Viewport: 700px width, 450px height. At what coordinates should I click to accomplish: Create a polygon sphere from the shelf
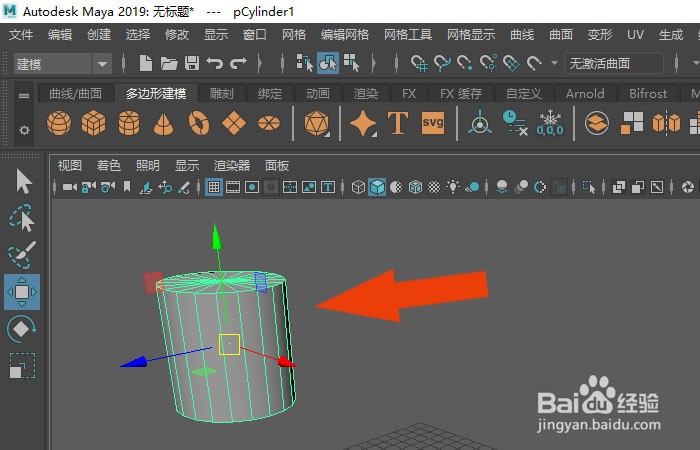[59, 122]
